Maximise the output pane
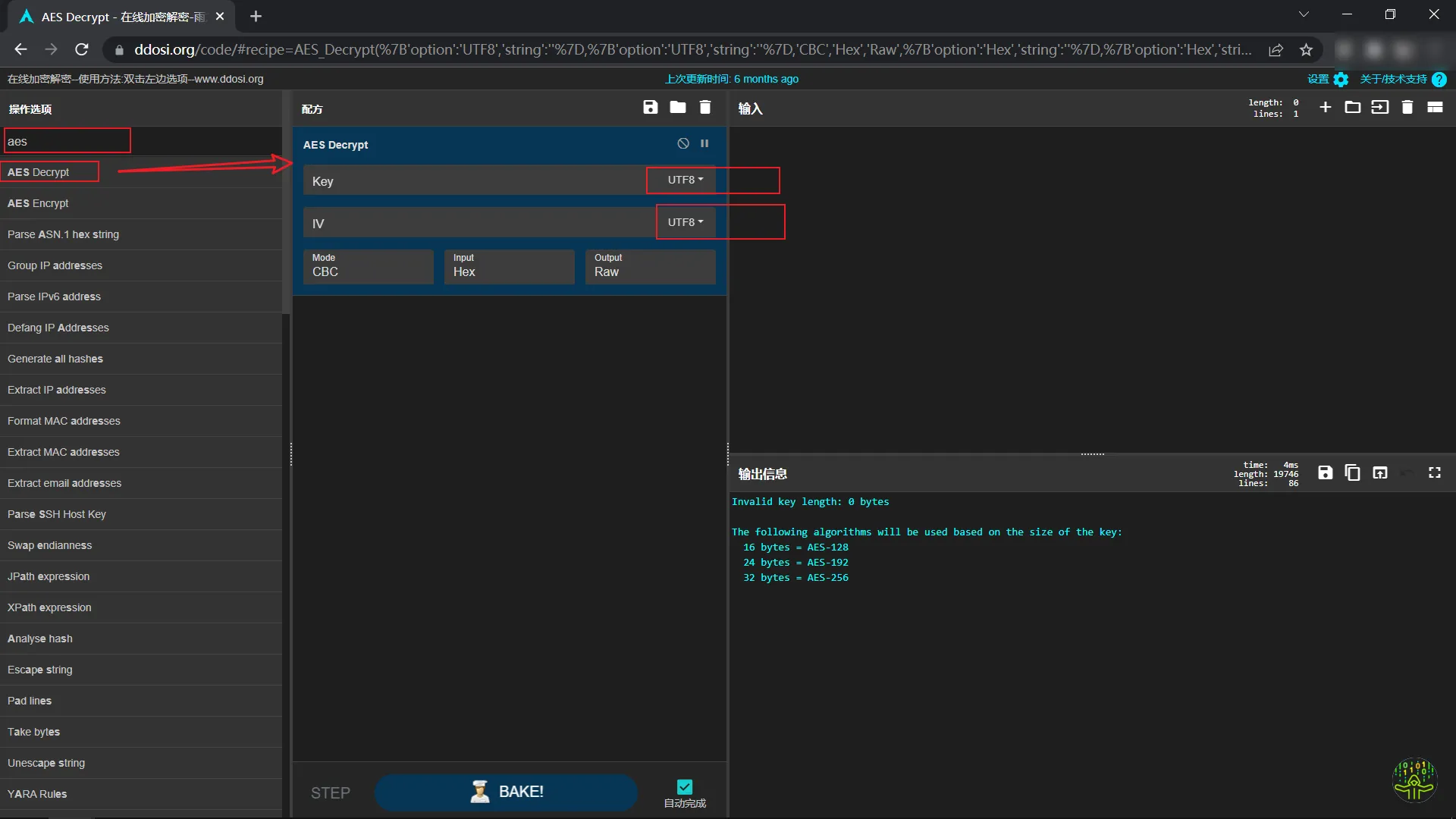Screen dimensions: 1456x819 [1434, 473]
